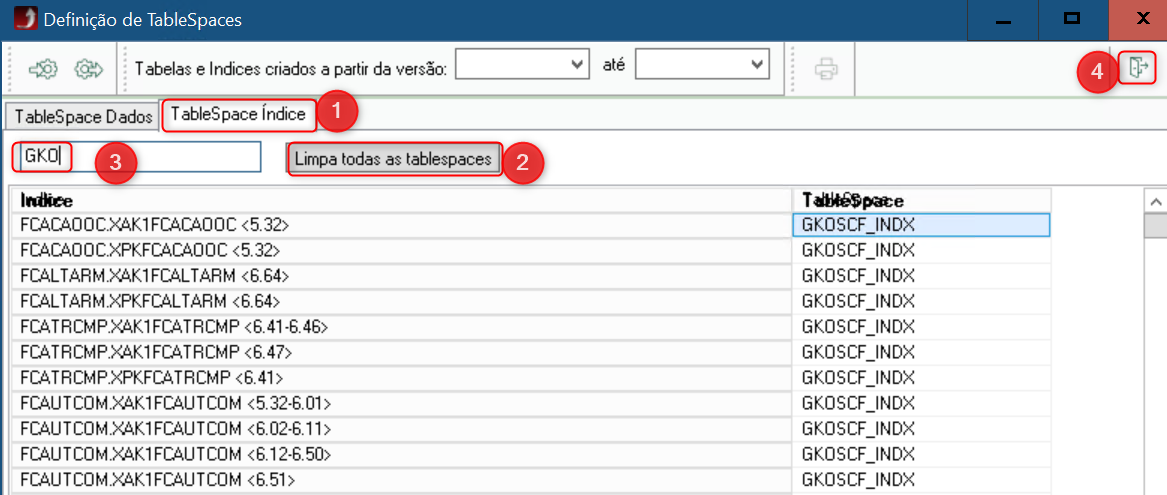Click the scrollbar up arrow of the table

point(1155,202)
